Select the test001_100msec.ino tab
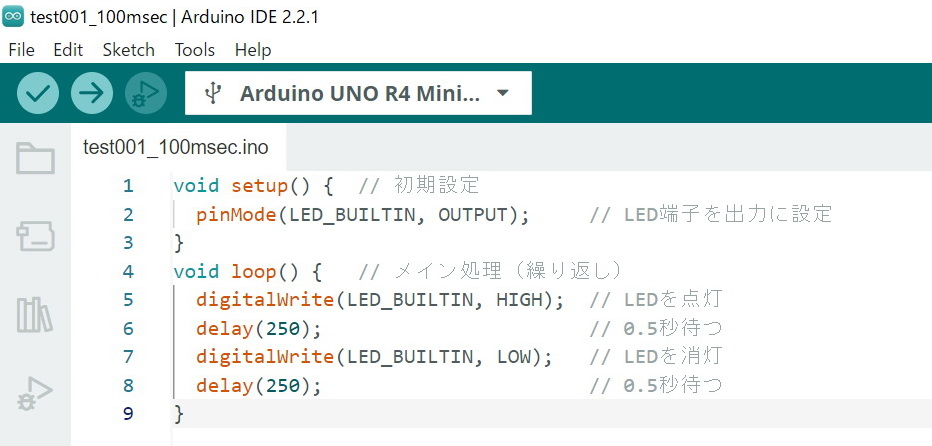This screenshot has width=932, height=446. pos(176,147)
